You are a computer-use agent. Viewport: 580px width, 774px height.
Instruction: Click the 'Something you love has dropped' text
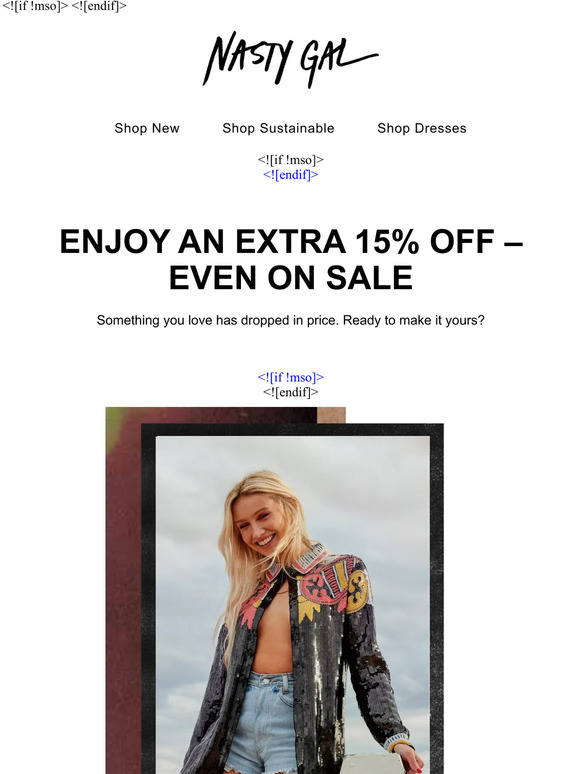point(290,320)
